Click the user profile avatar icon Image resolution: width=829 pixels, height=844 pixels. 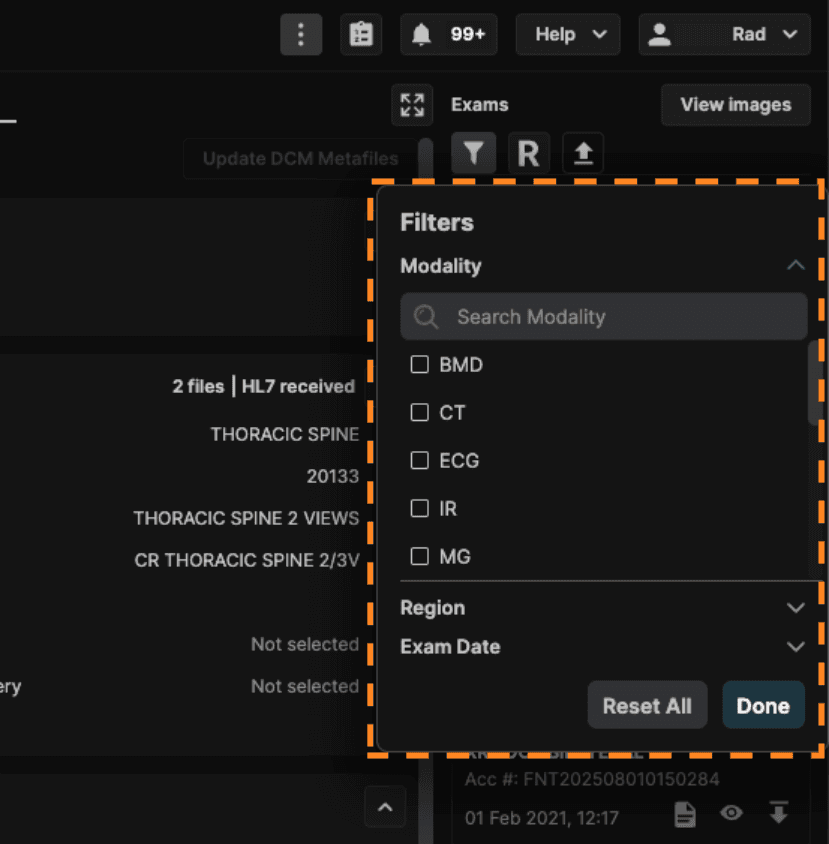click(659, 34)
